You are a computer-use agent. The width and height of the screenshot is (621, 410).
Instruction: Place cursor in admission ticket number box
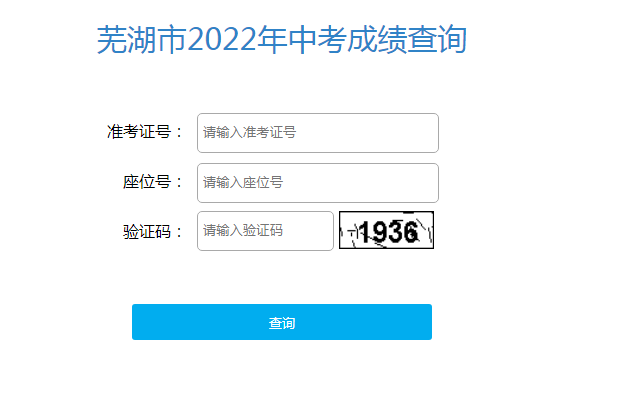318,133
